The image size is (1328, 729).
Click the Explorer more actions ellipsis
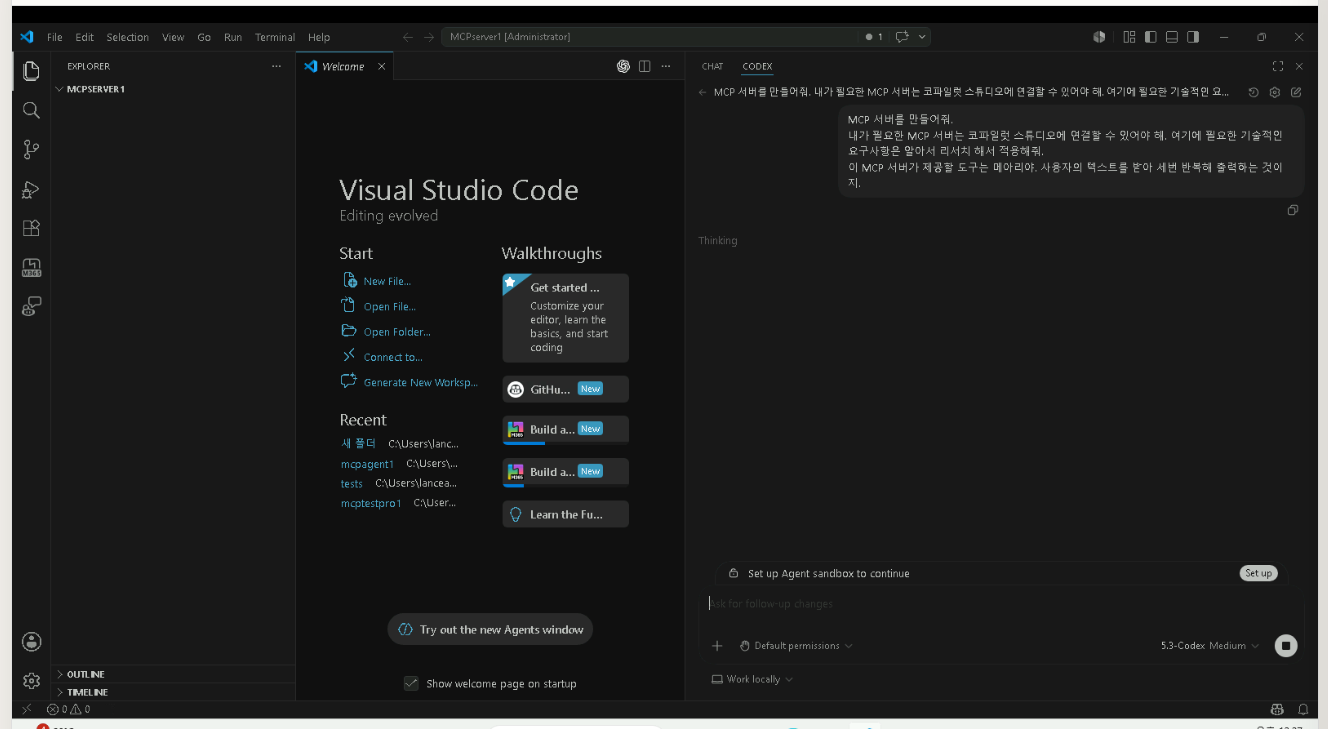point(276,66)
